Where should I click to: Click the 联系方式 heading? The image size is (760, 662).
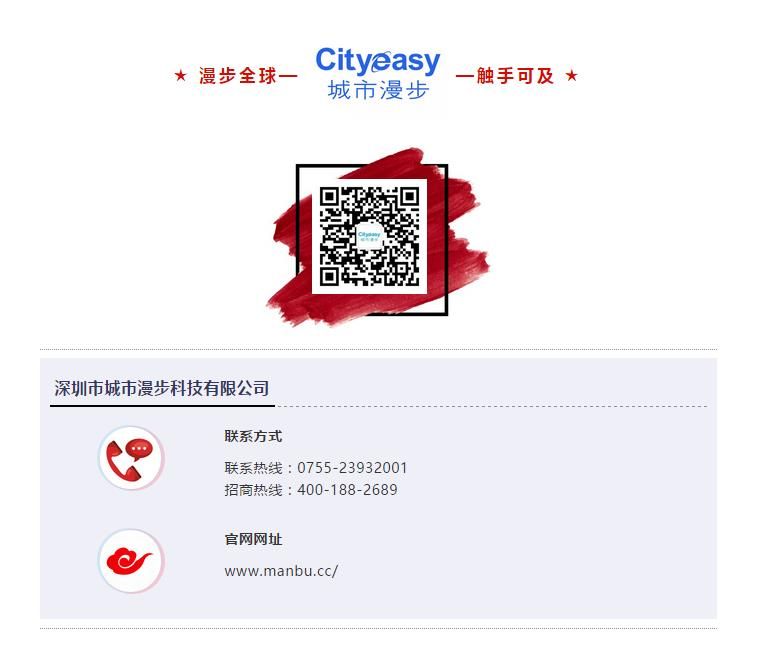click(253, 436)
